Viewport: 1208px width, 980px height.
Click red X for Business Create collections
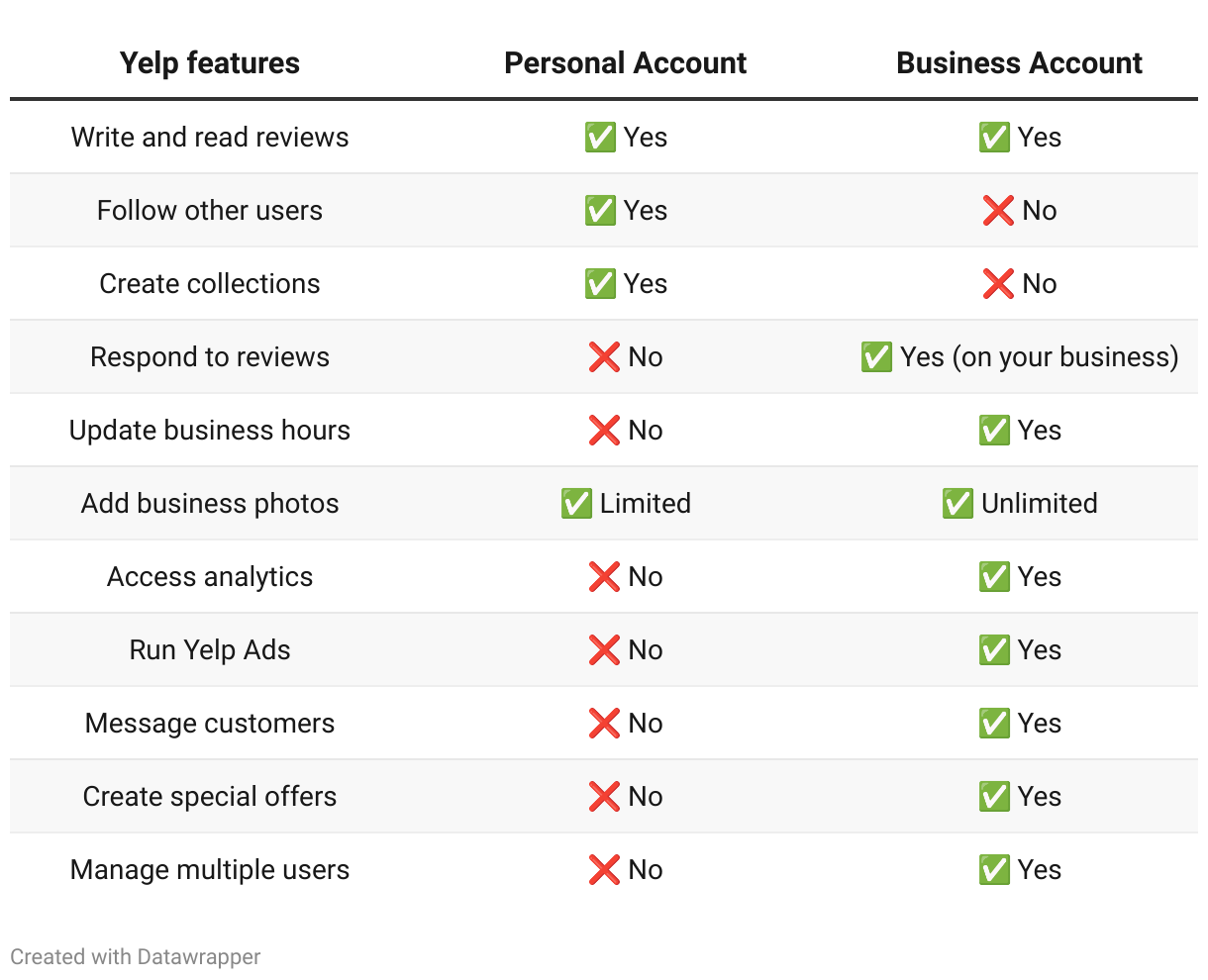pyautogui.click(x=998, y=283)
